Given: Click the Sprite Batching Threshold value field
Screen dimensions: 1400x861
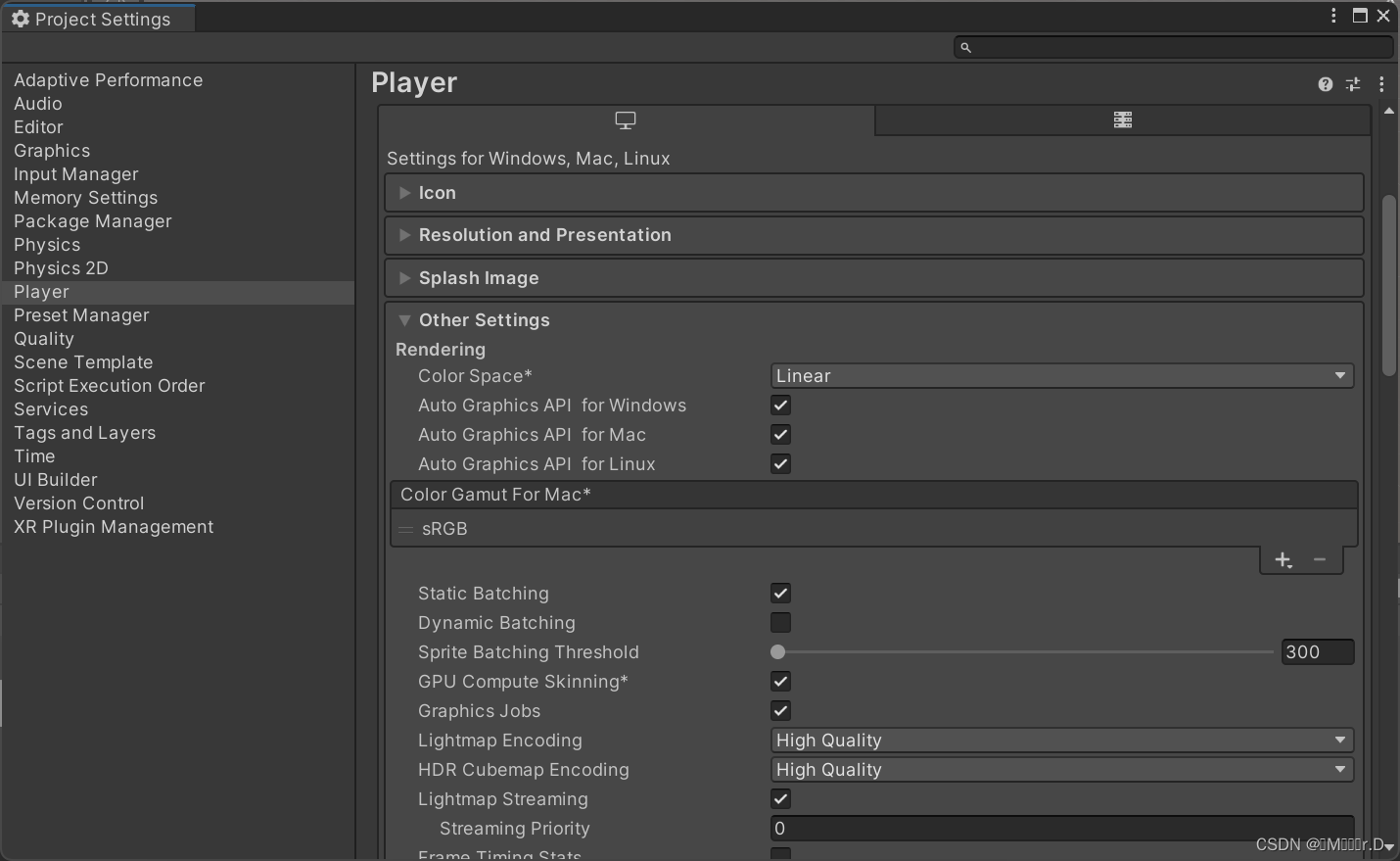Looking at the screenshot, I should tap(1318, 652).
